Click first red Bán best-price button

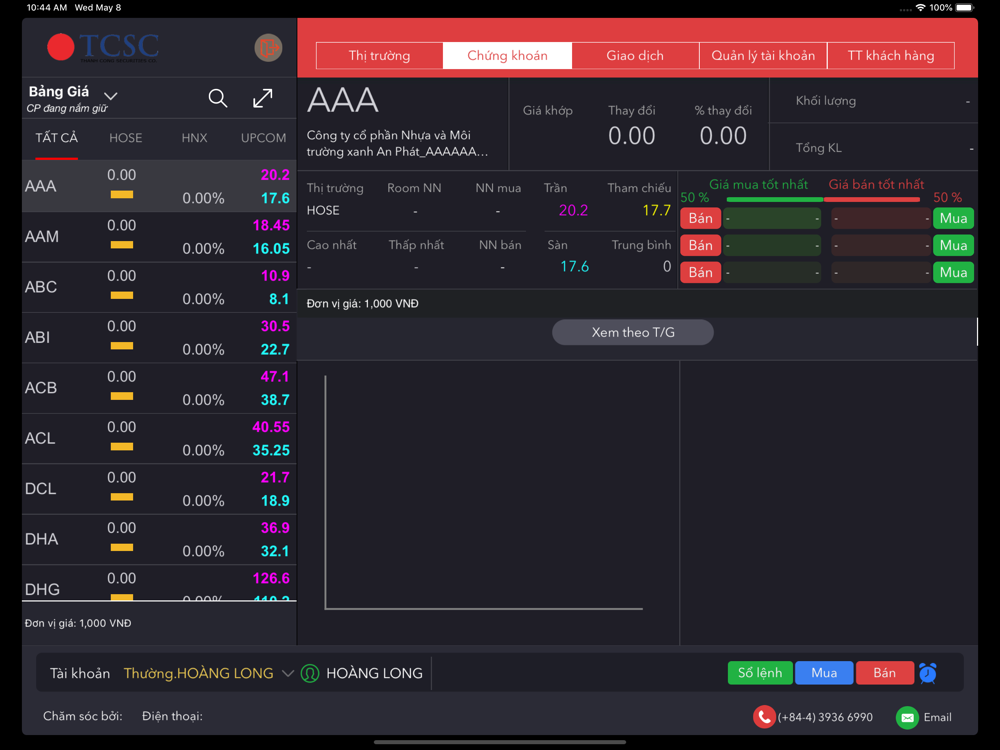click(x=700, y=218)
